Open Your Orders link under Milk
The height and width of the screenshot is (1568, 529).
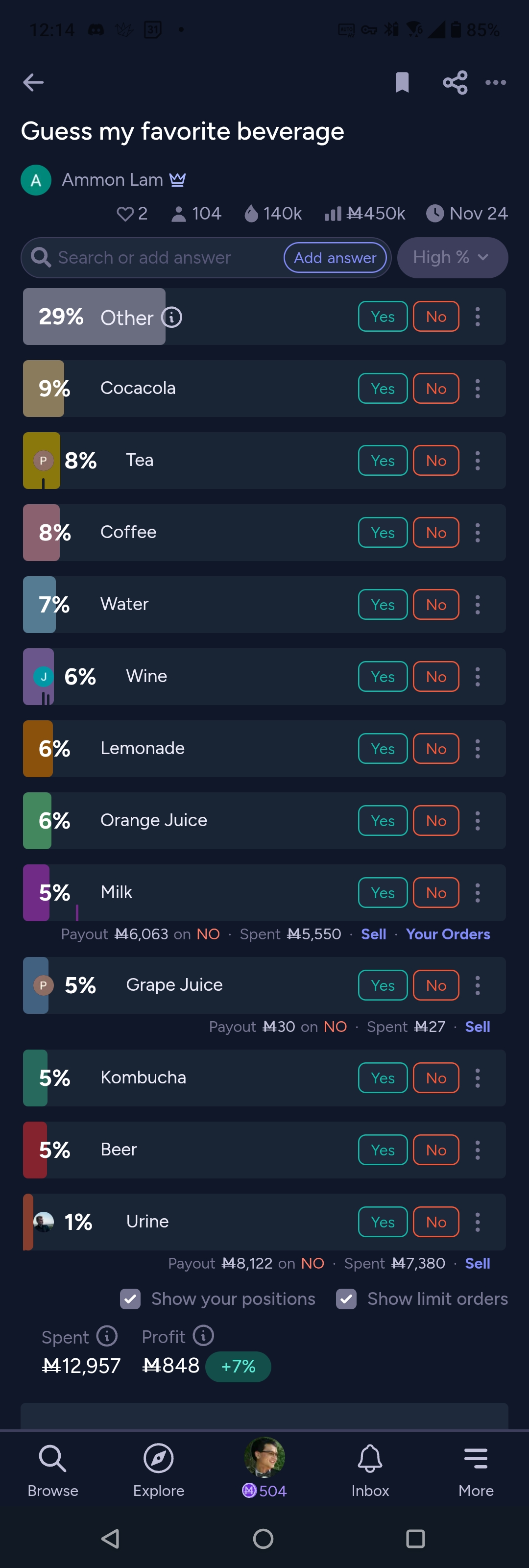tap(448, 934)
